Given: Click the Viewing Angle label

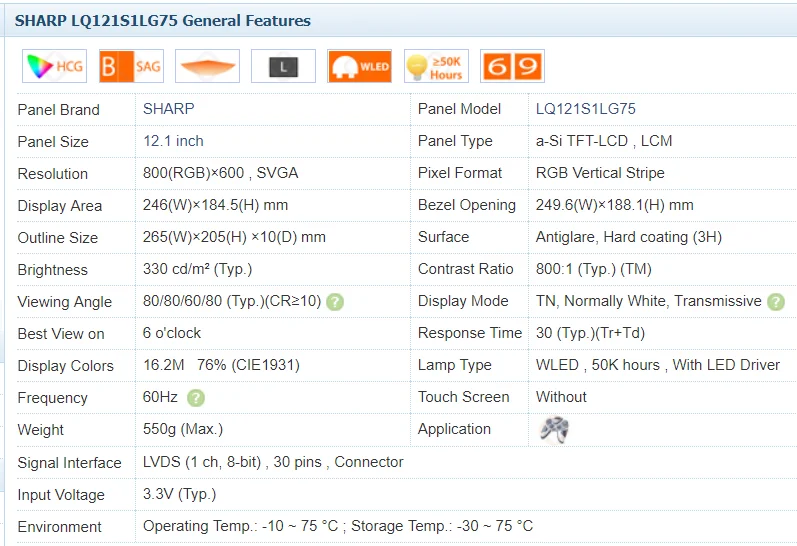Looking at the screenshot, I should pyautogui.click(x=65, y=302).
